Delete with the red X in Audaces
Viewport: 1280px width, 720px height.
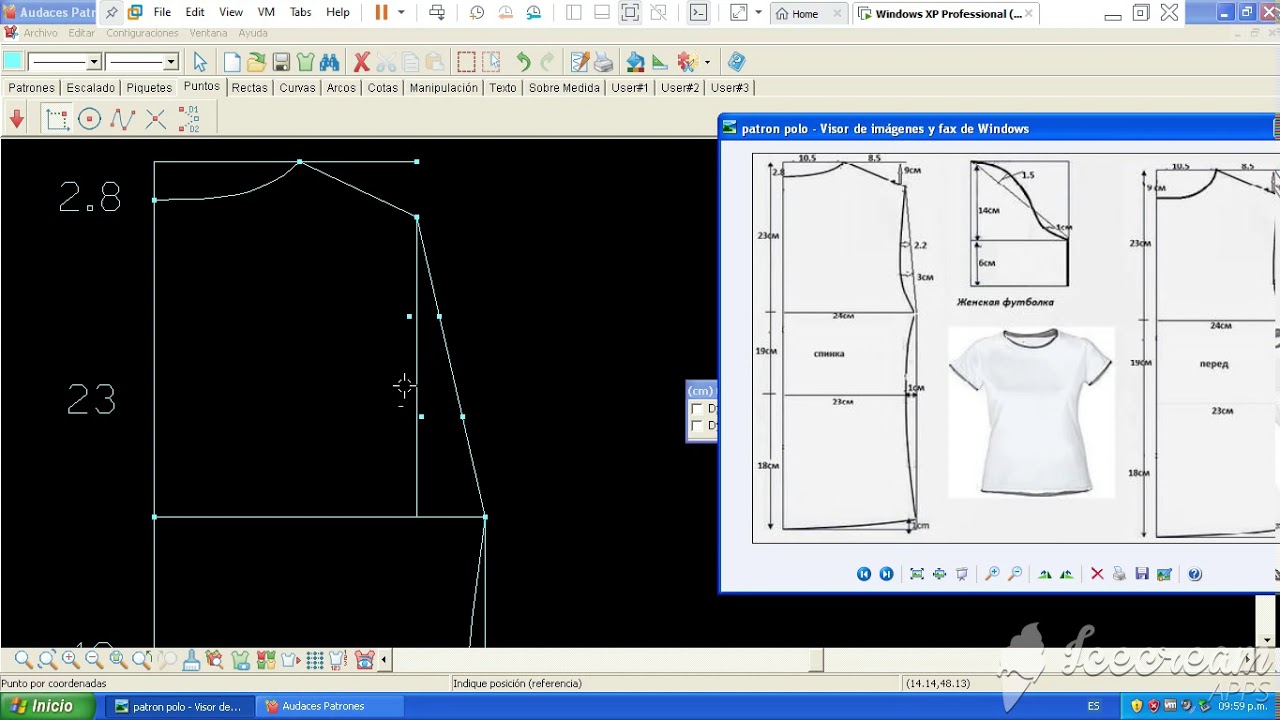[x=362, y=62]
